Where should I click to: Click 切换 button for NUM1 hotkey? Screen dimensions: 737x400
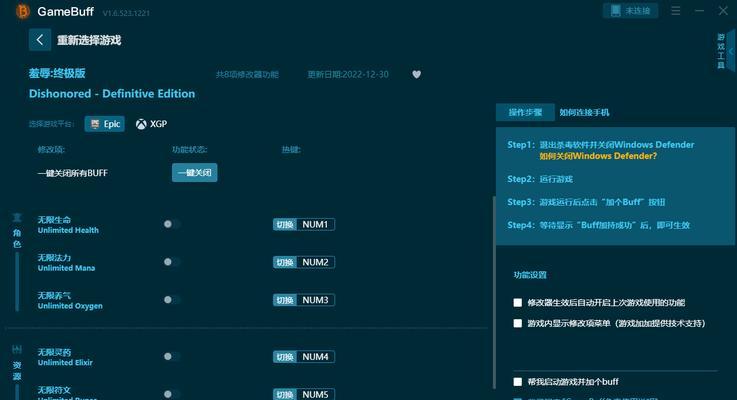pyautogui.click(x=285, y=224)
